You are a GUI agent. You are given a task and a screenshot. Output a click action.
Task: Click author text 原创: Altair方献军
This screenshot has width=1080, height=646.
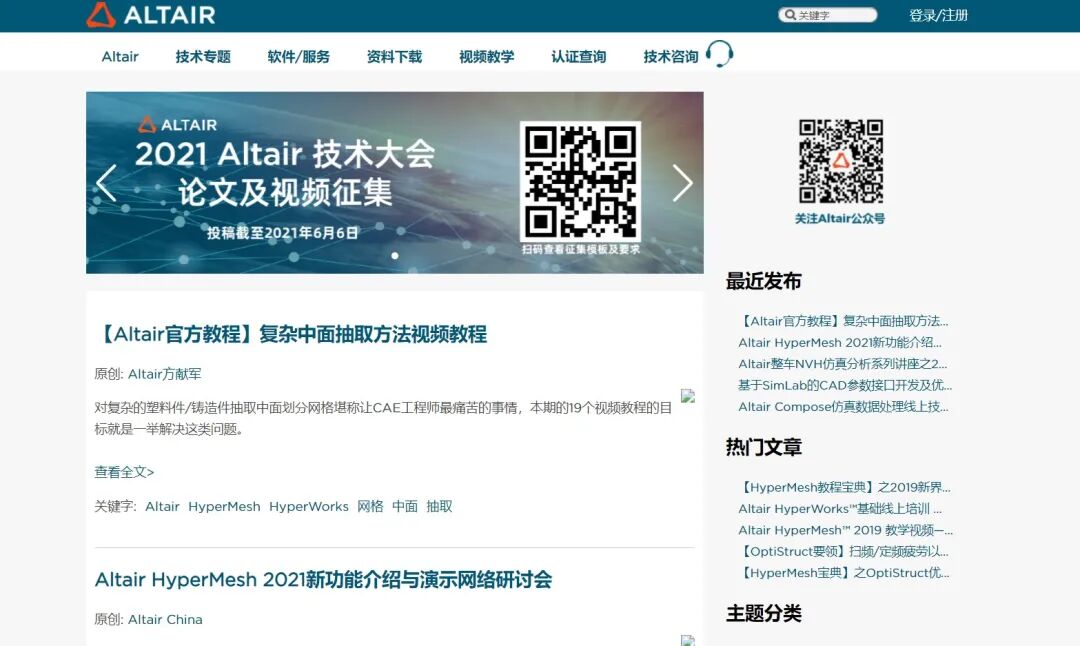coord(148,374)
